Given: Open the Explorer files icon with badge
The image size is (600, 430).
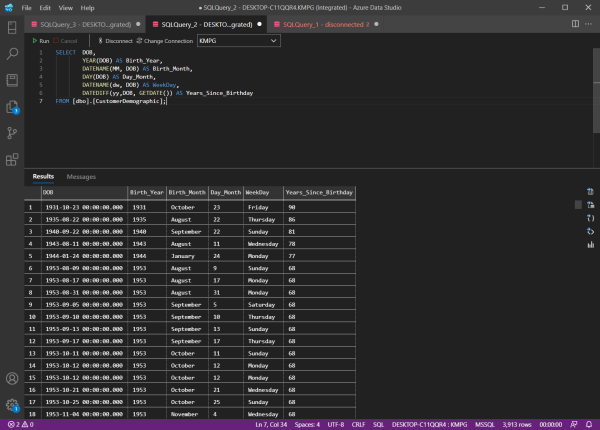Looking at the screenshot, I should pyautogui.click(x=13, y=107).
